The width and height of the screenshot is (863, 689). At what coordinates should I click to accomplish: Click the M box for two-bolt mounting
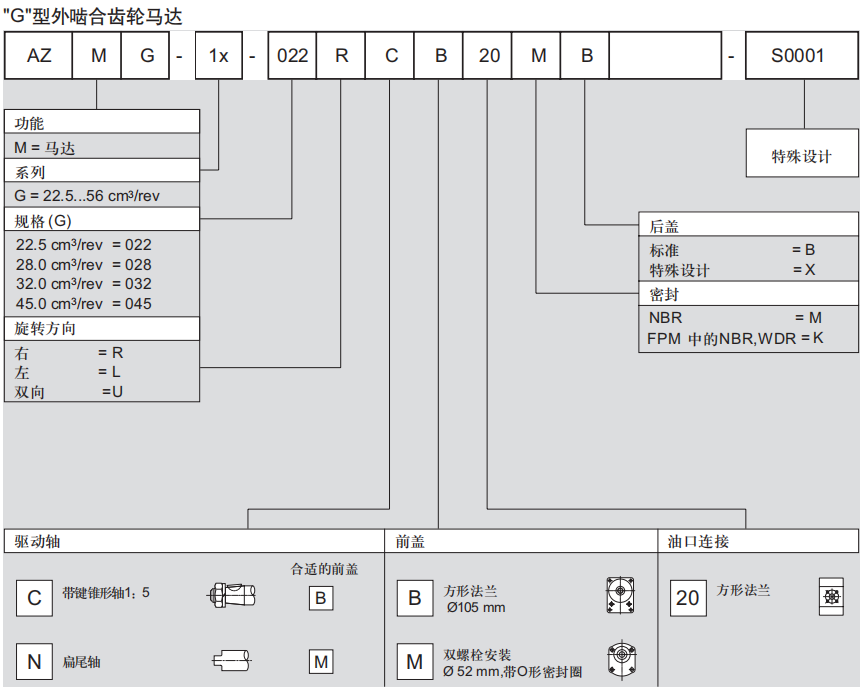coord(414,662)
